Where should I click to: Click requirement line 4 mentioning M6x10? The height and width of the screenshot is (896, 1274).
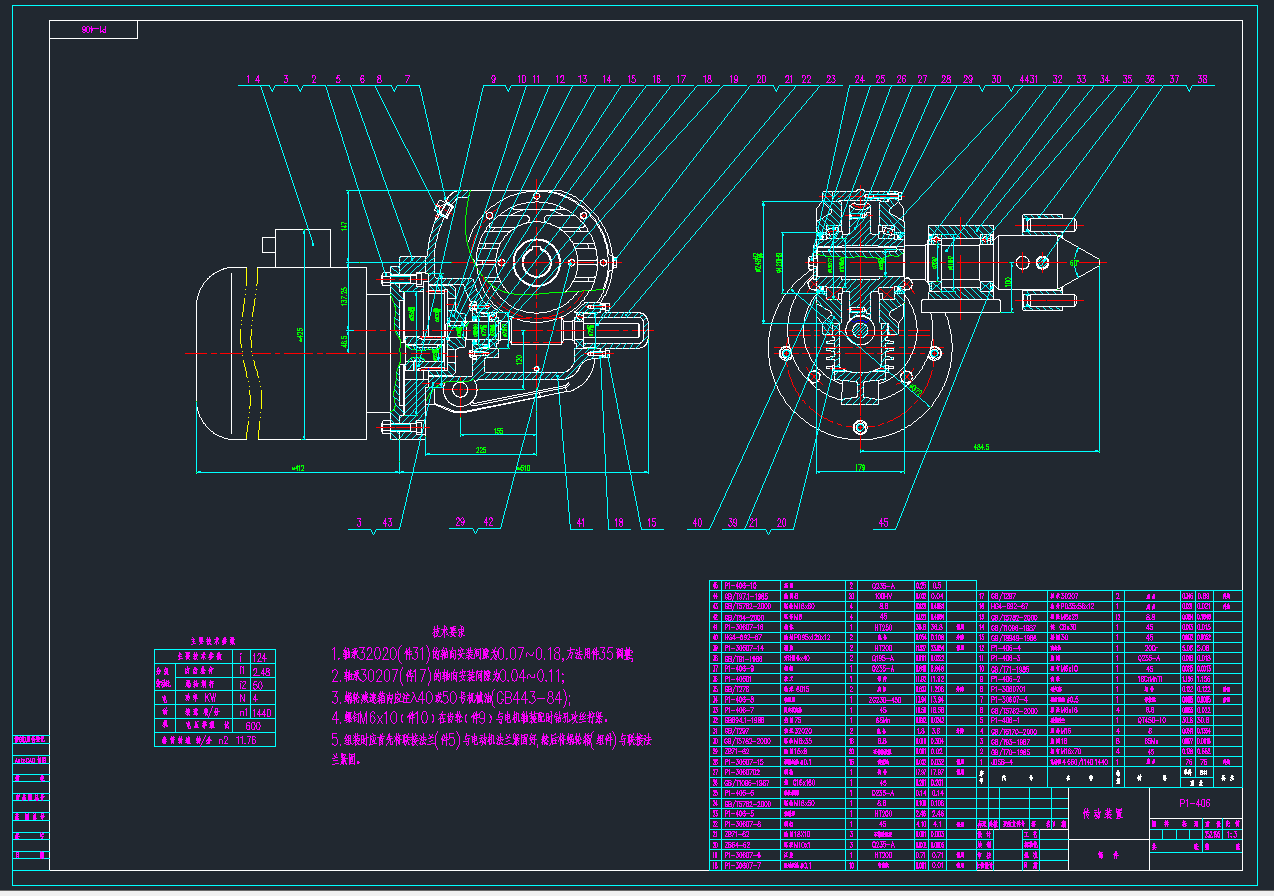pos(469,718)
